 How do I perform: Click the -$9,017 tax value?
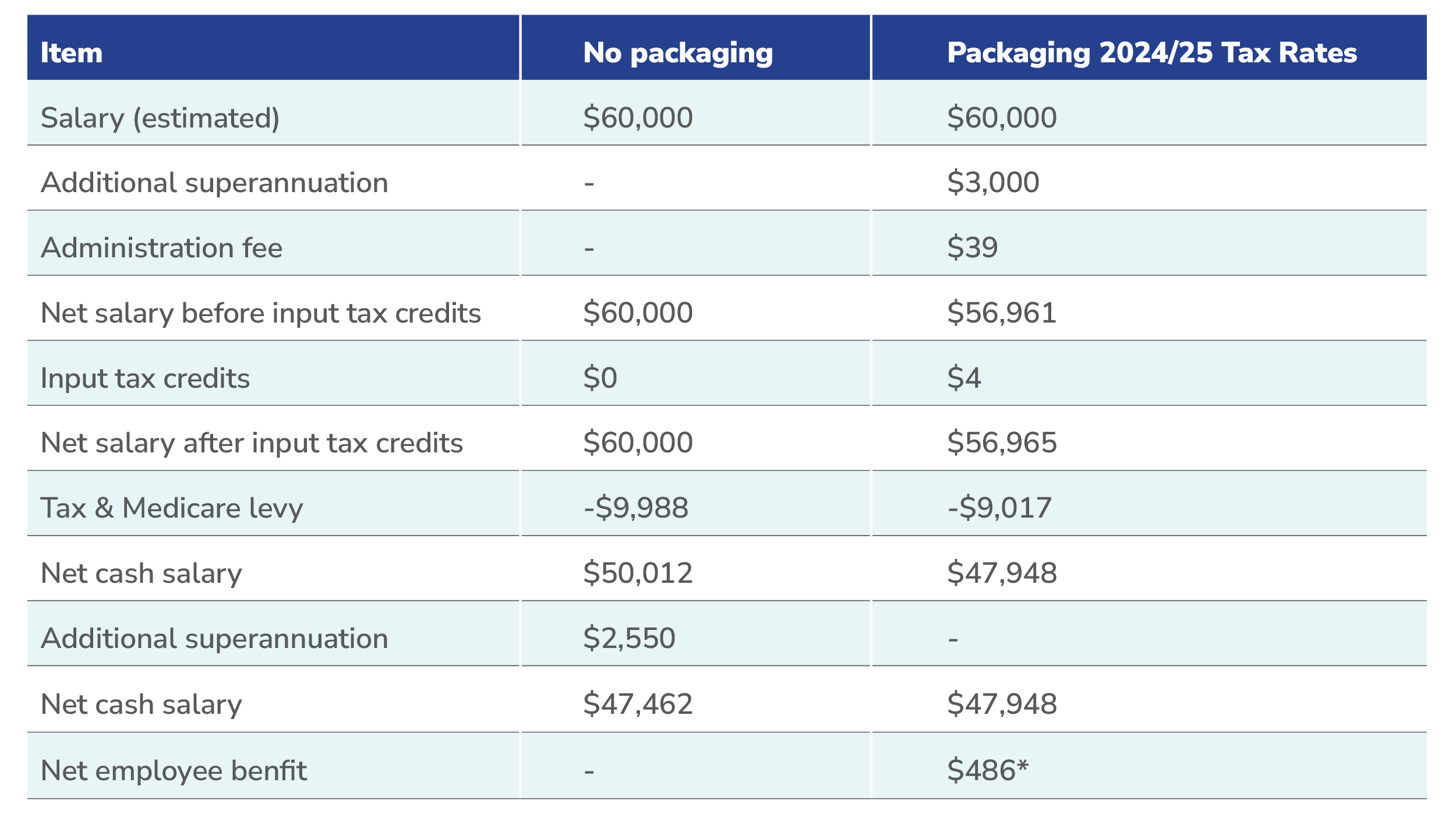(x=999, y=508)
